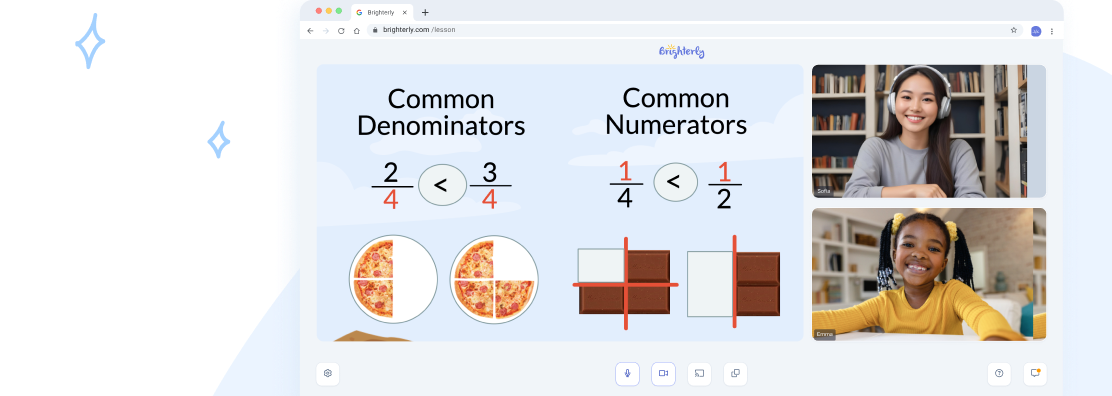
Task: Select Emma's video thumbnail
Action: pyautogui.click(x=928, y=274)
